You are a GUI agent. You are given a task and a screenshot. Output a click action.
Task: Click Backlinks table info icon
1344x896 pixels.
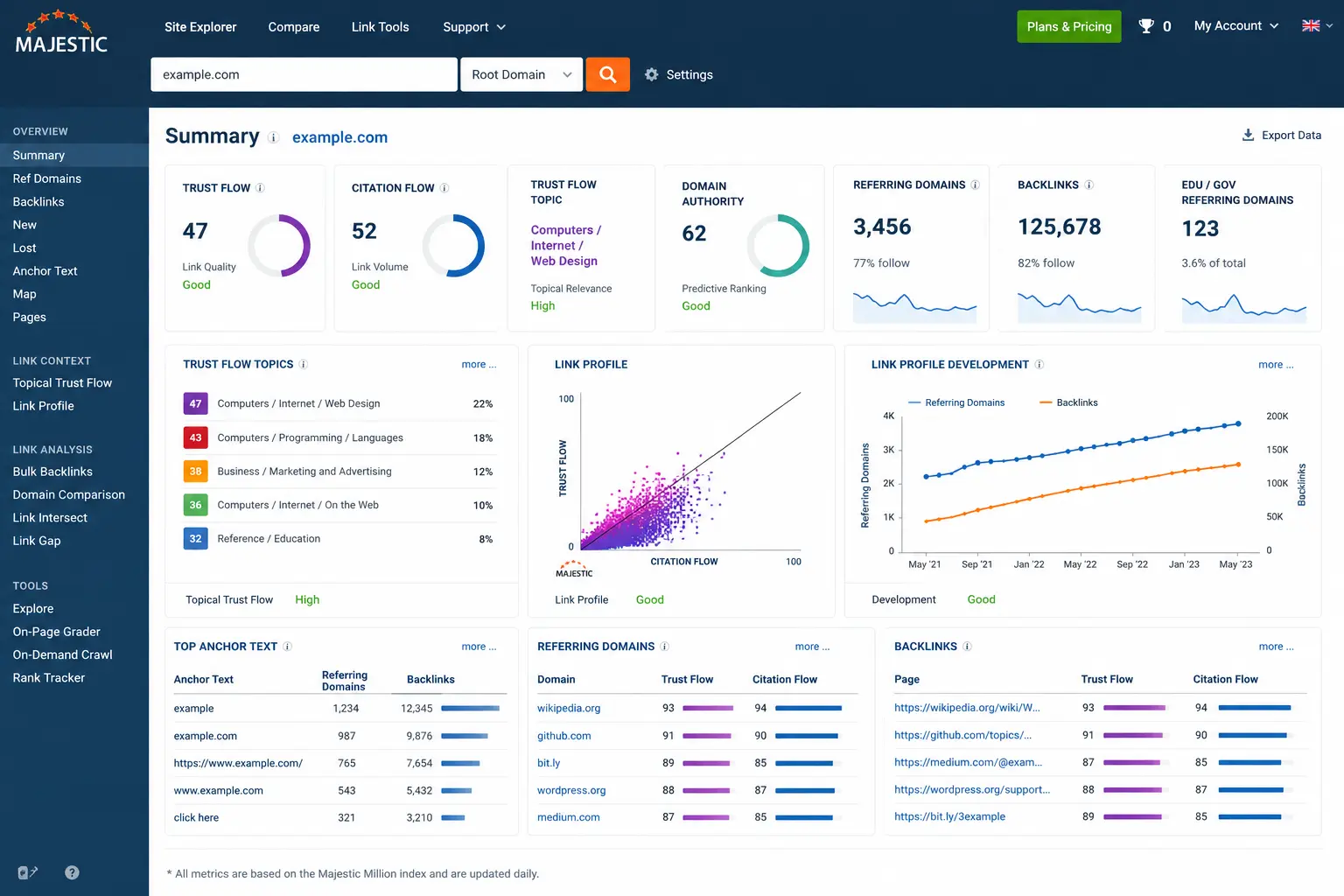coord(967,647)
